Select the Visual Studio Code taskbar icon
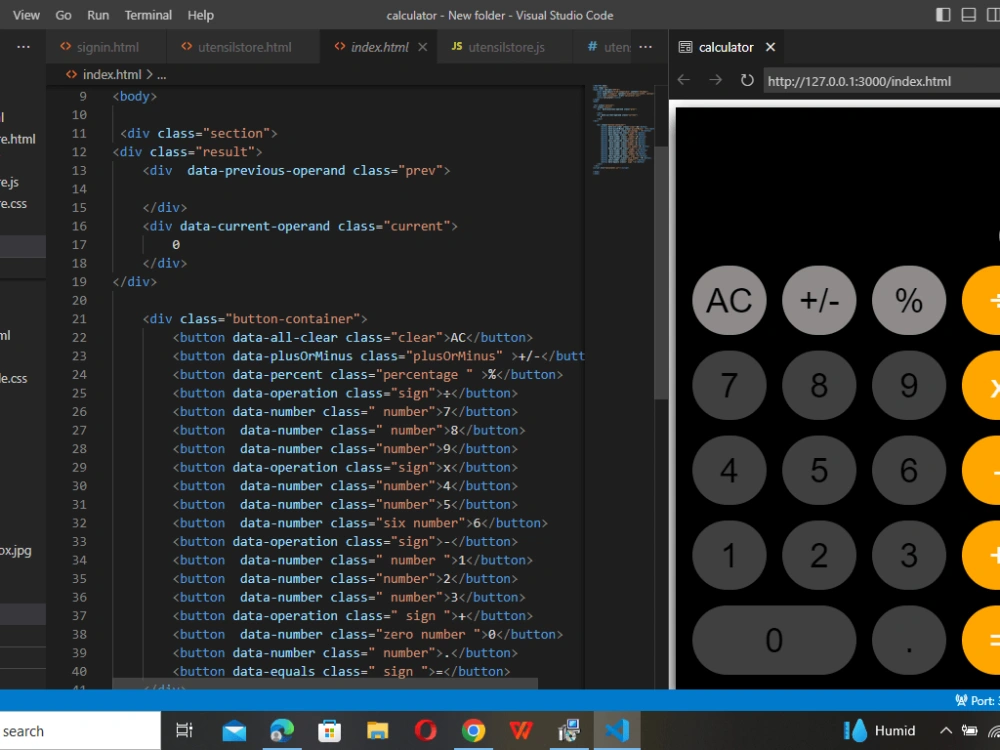The height and width of the screenshot is (750, 1000). [x=617, y=730]
